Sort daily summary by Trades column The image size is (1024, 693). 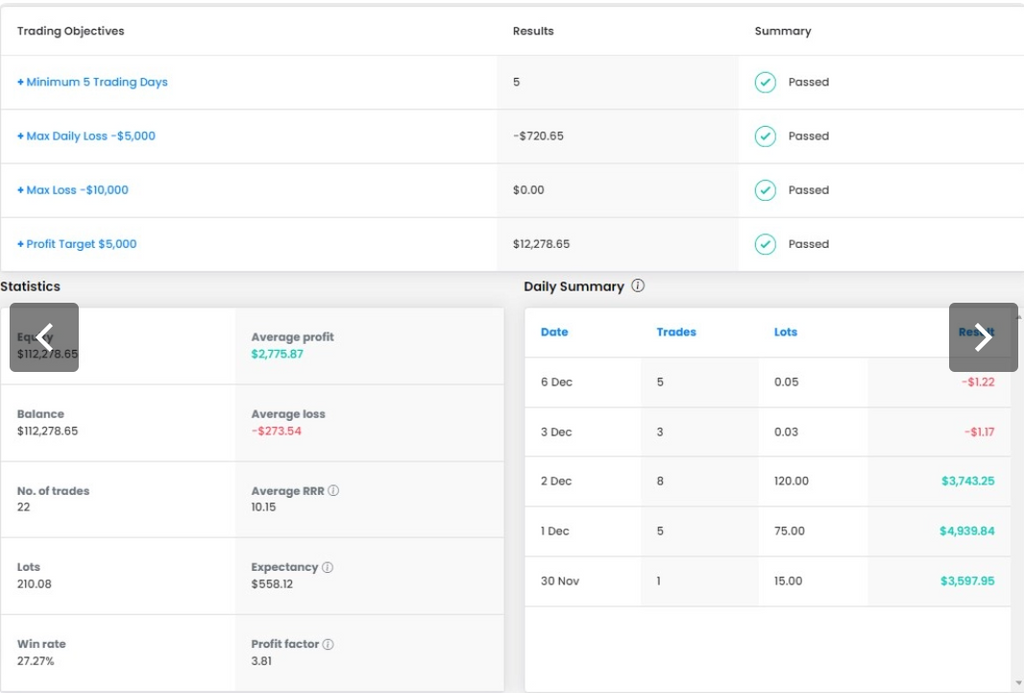[x=676, y=332]
